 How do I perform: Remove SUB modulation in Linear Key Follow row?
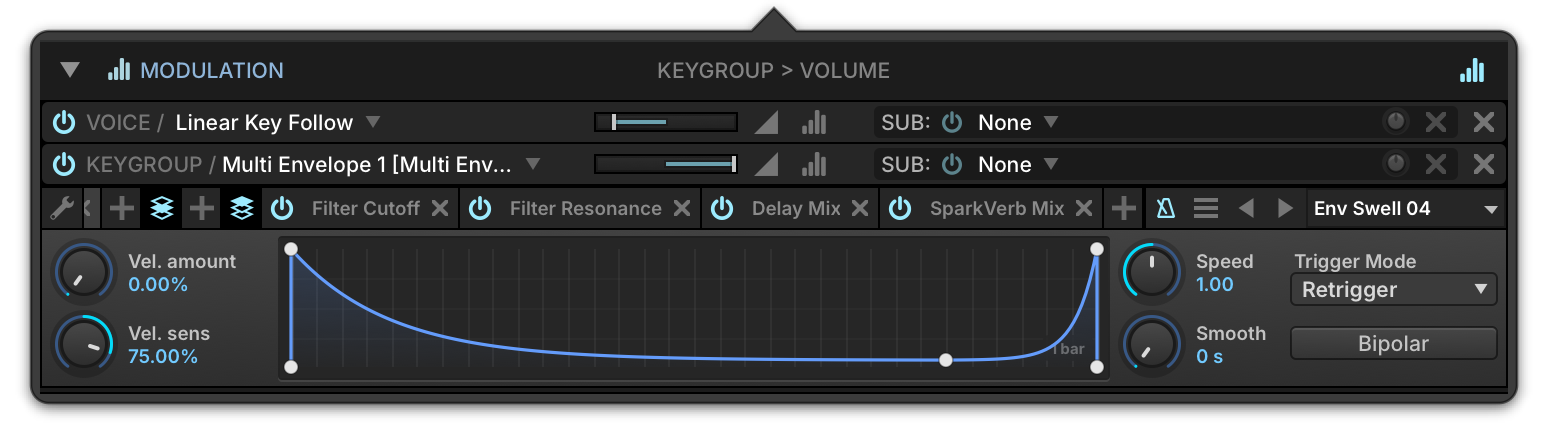tap(1436, 122)
